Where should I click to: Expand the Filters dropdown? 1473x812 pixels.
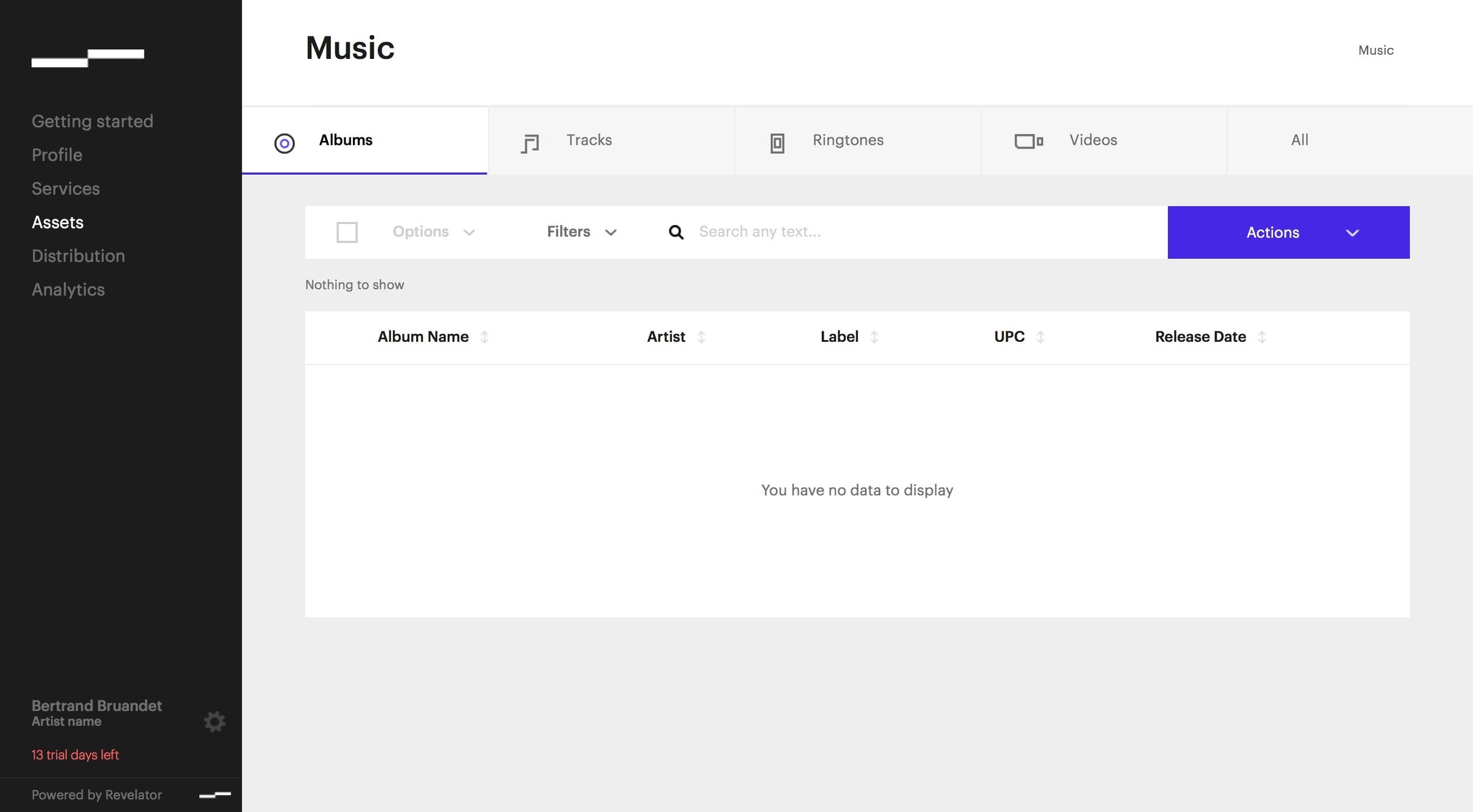pyautogui.click(x=581, y=232)
